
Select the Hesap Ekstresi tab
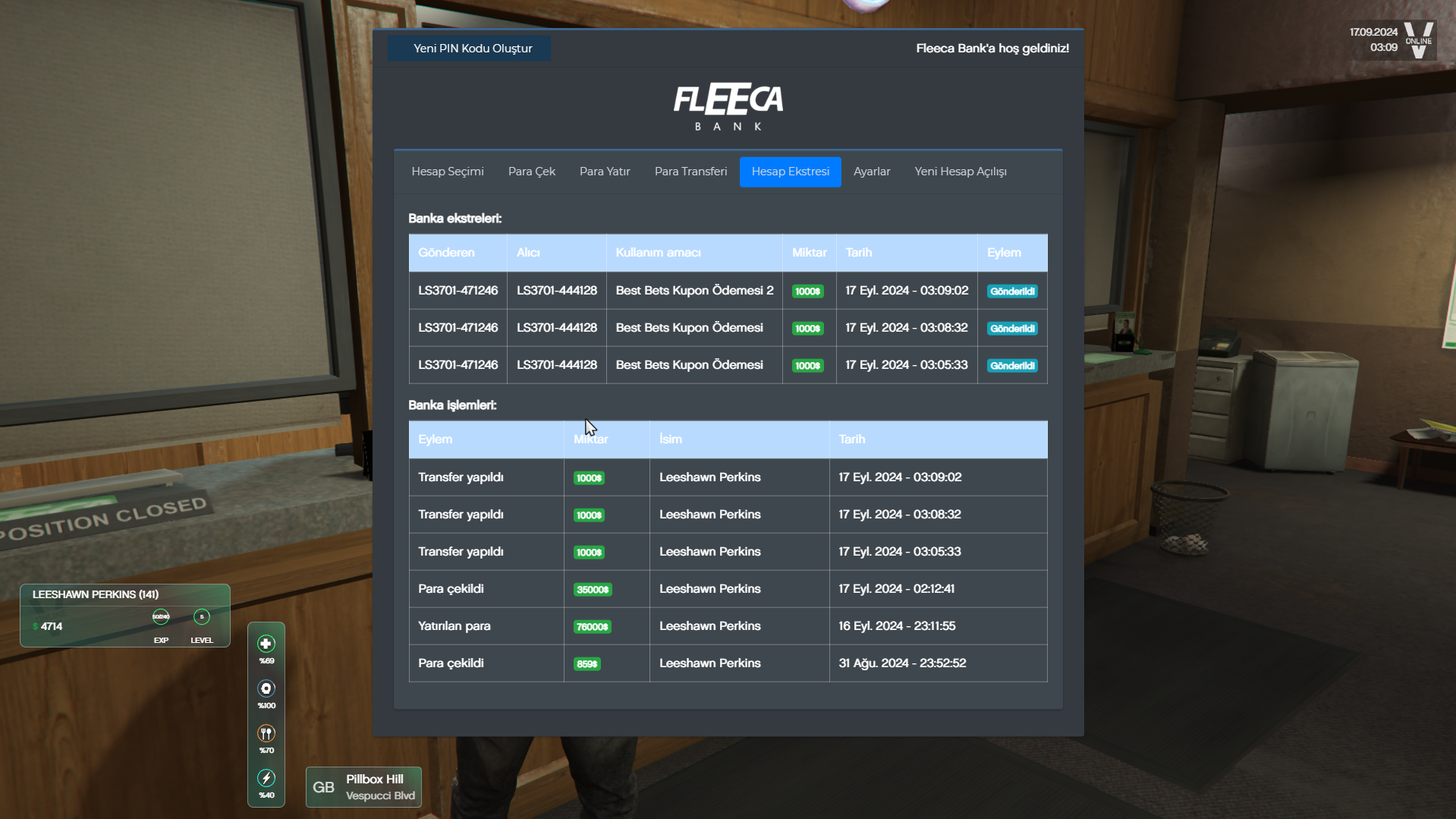point(790,172)
